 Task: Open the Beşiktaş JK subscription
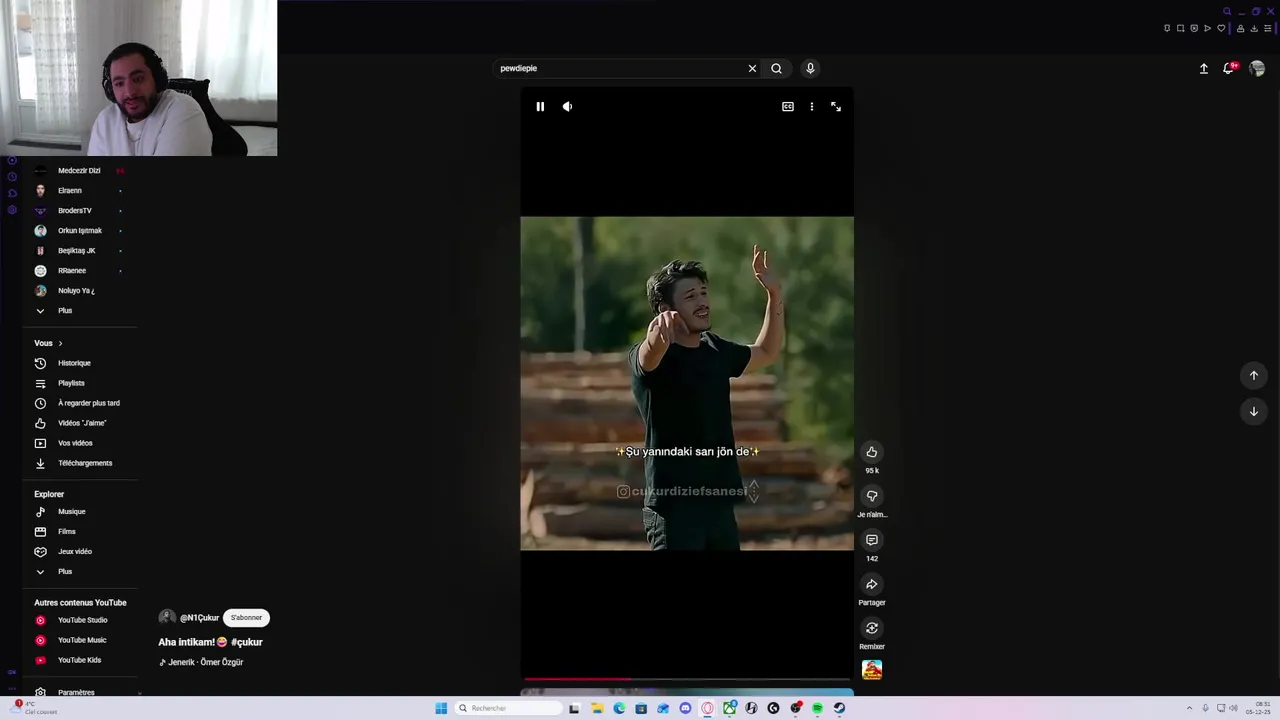[79, 251]
